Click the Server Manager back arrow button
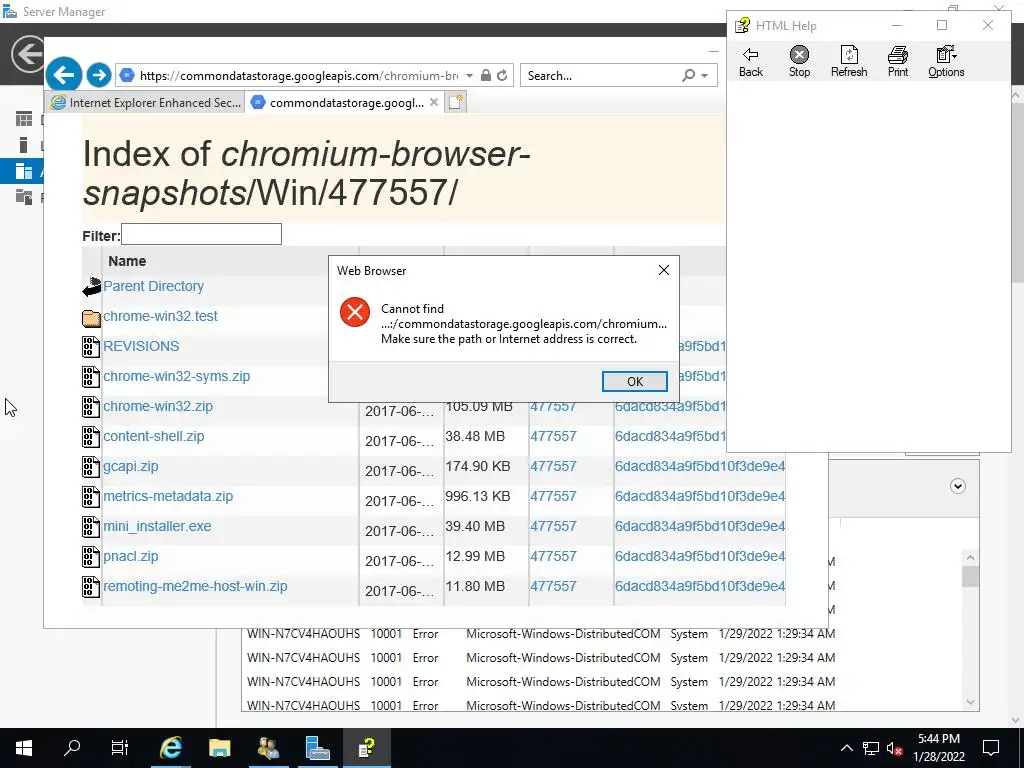This screenshot has height=768, width=1024. point(27,54)
